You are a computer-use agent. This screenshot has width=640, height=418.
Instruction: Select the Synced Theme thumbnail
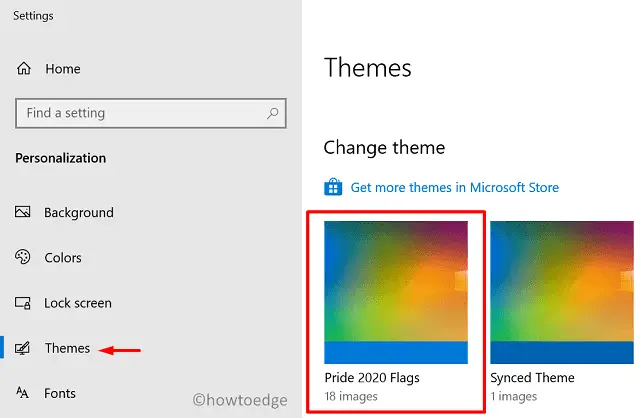[x=564, y=290]
